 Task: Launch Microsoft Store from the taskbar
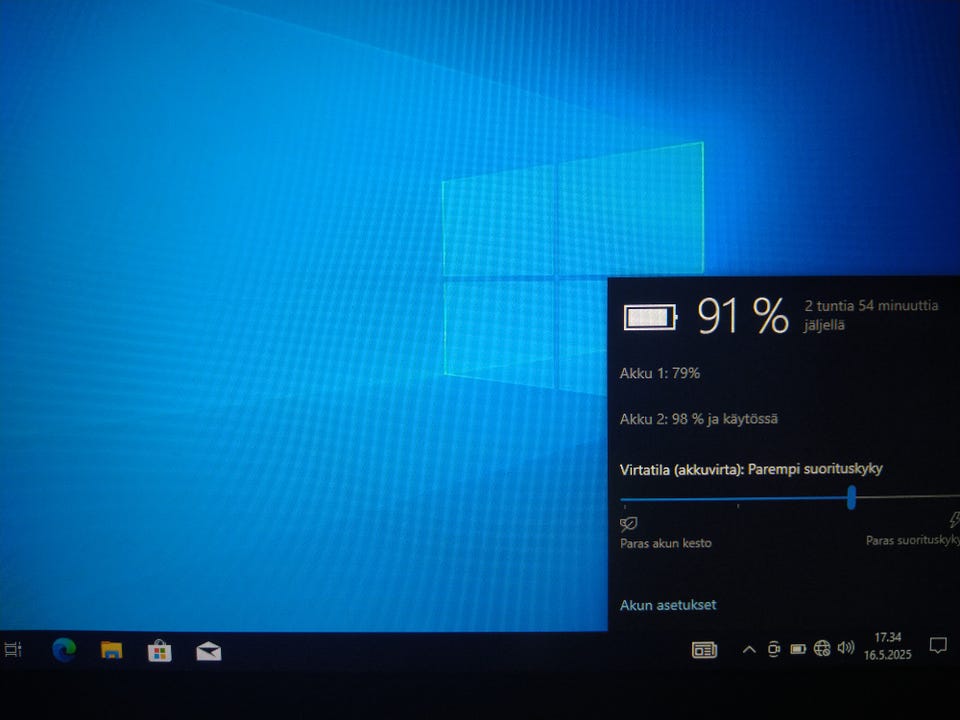159,651
